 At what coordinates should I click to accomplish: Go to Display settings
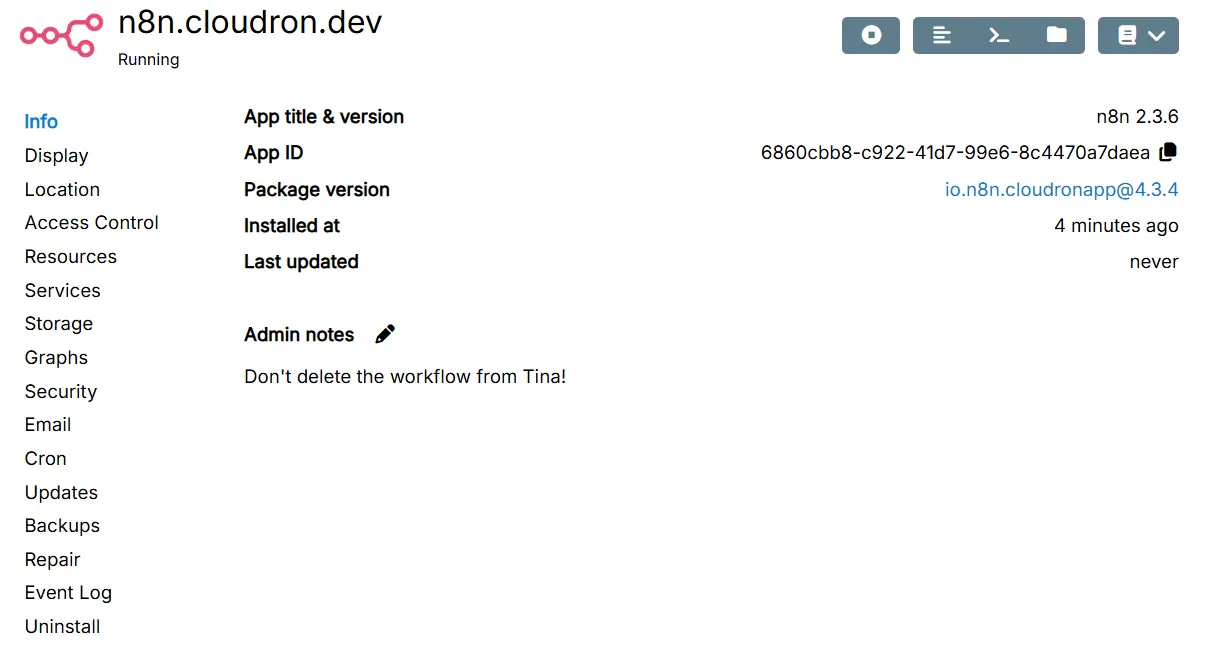pyautogui.click(x=56, y=156)
